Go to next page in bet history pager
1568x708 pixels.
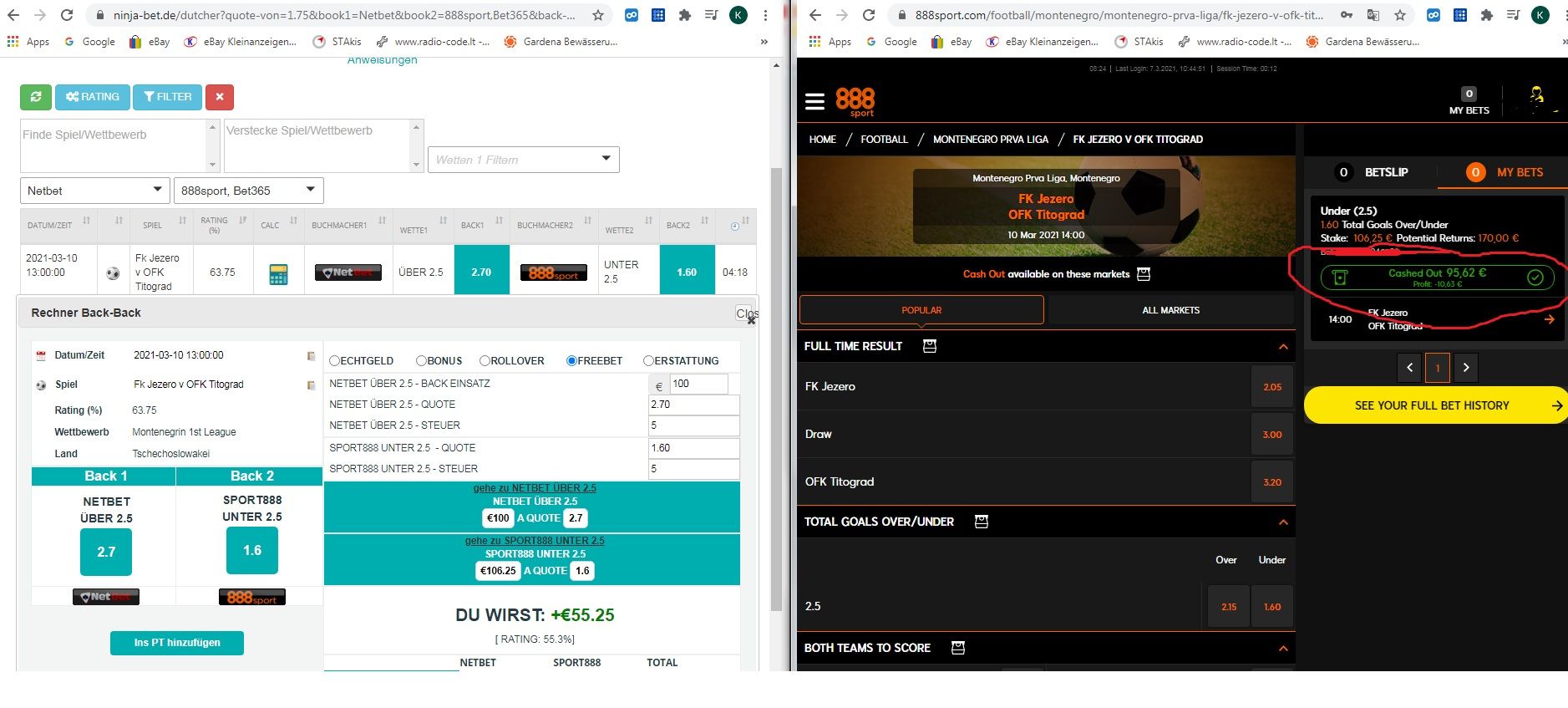[x=1466, y=368]
